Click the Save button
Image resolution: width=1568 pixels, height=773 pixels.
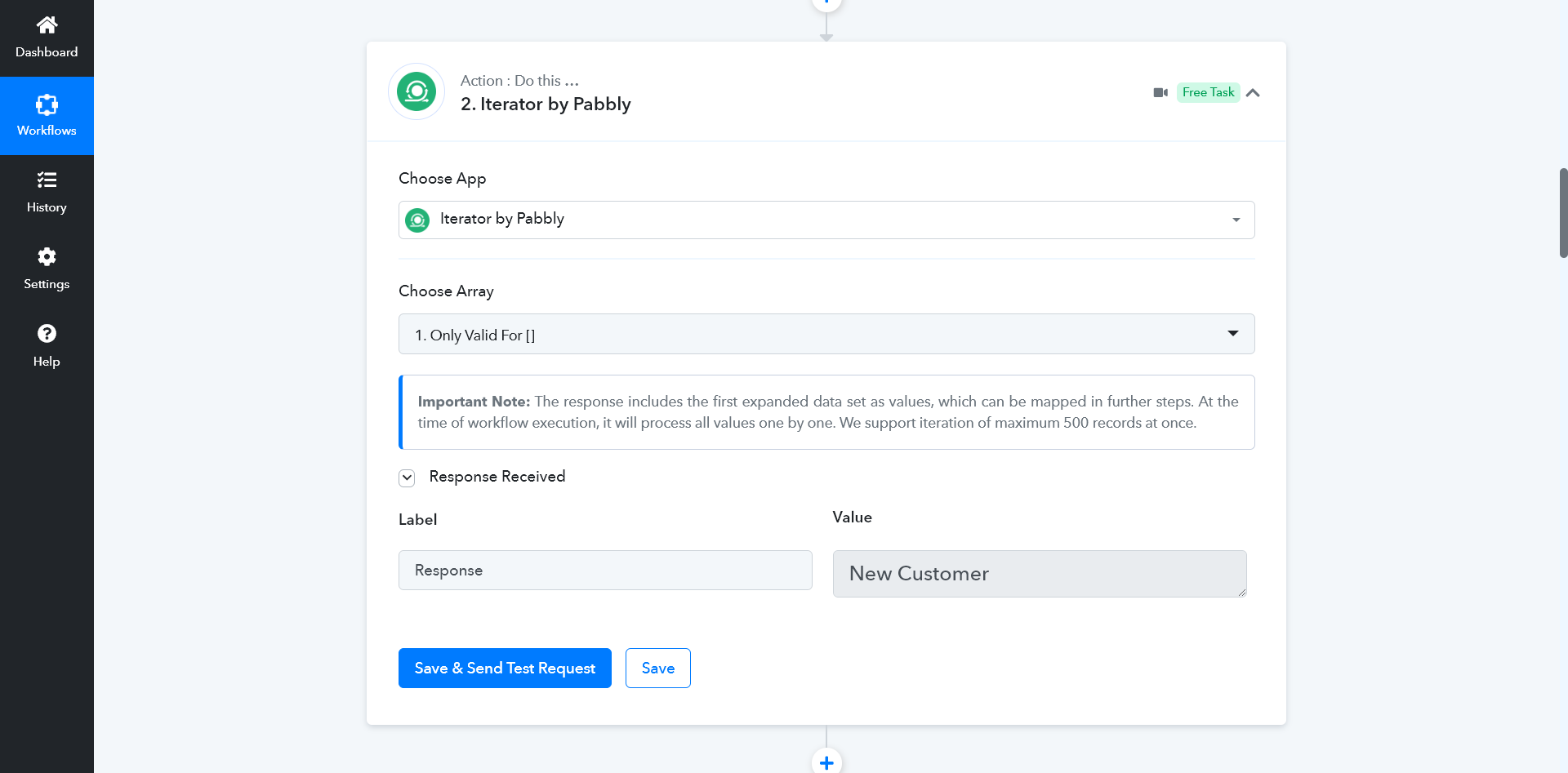(x=657, y=668)
